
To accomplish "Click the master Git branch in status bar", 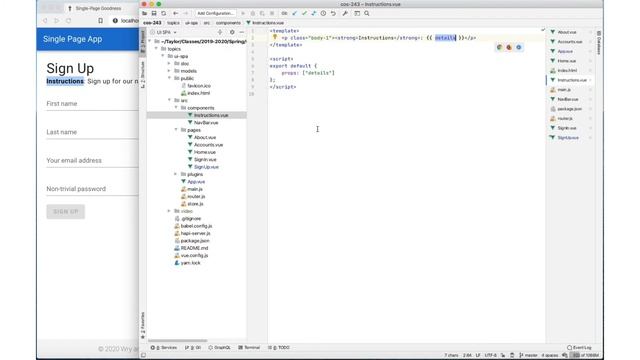I will pyautogui.click(x=528, y=355).
